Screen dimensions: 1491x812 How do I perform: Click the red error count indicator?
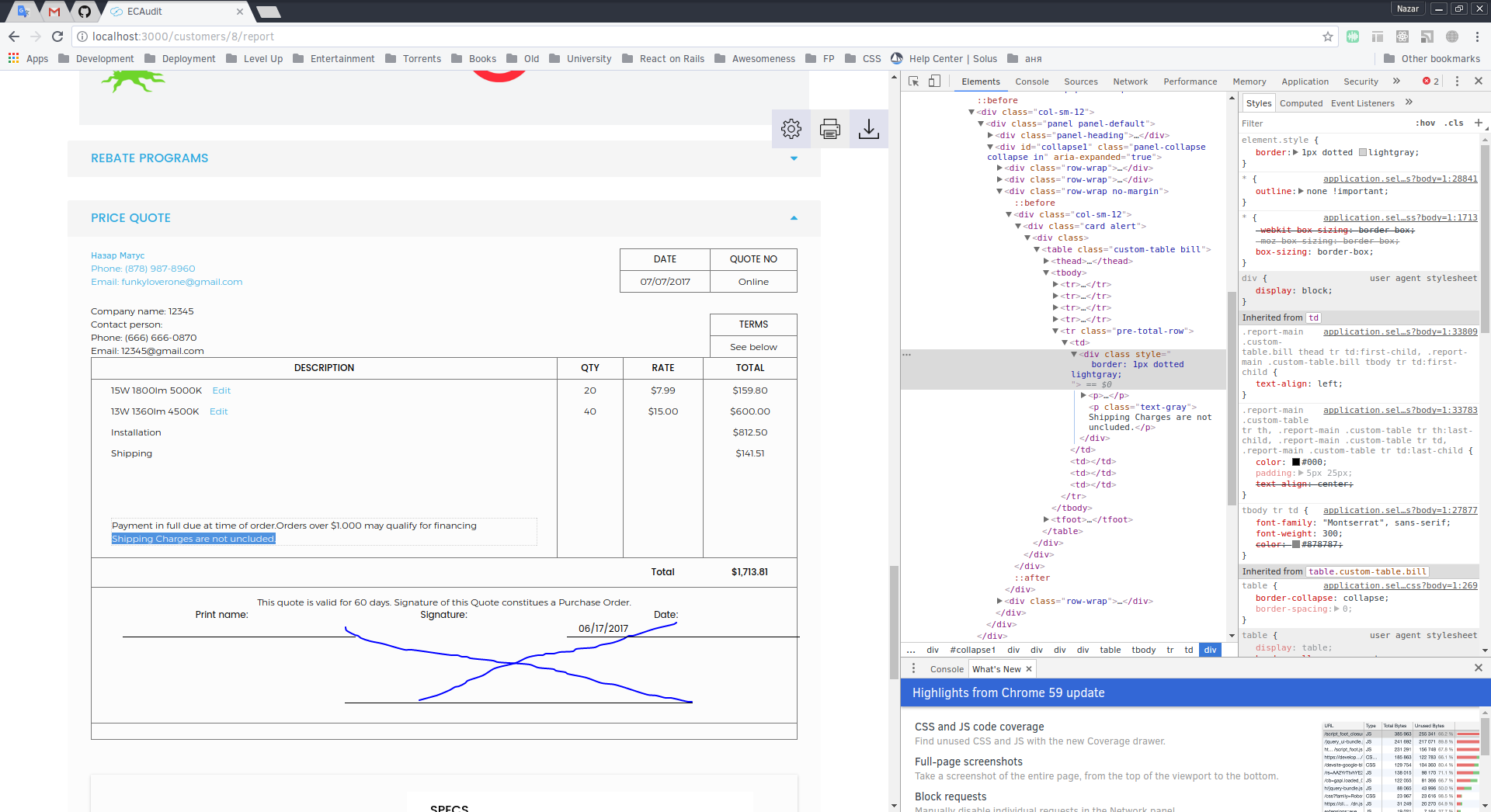1430,81
